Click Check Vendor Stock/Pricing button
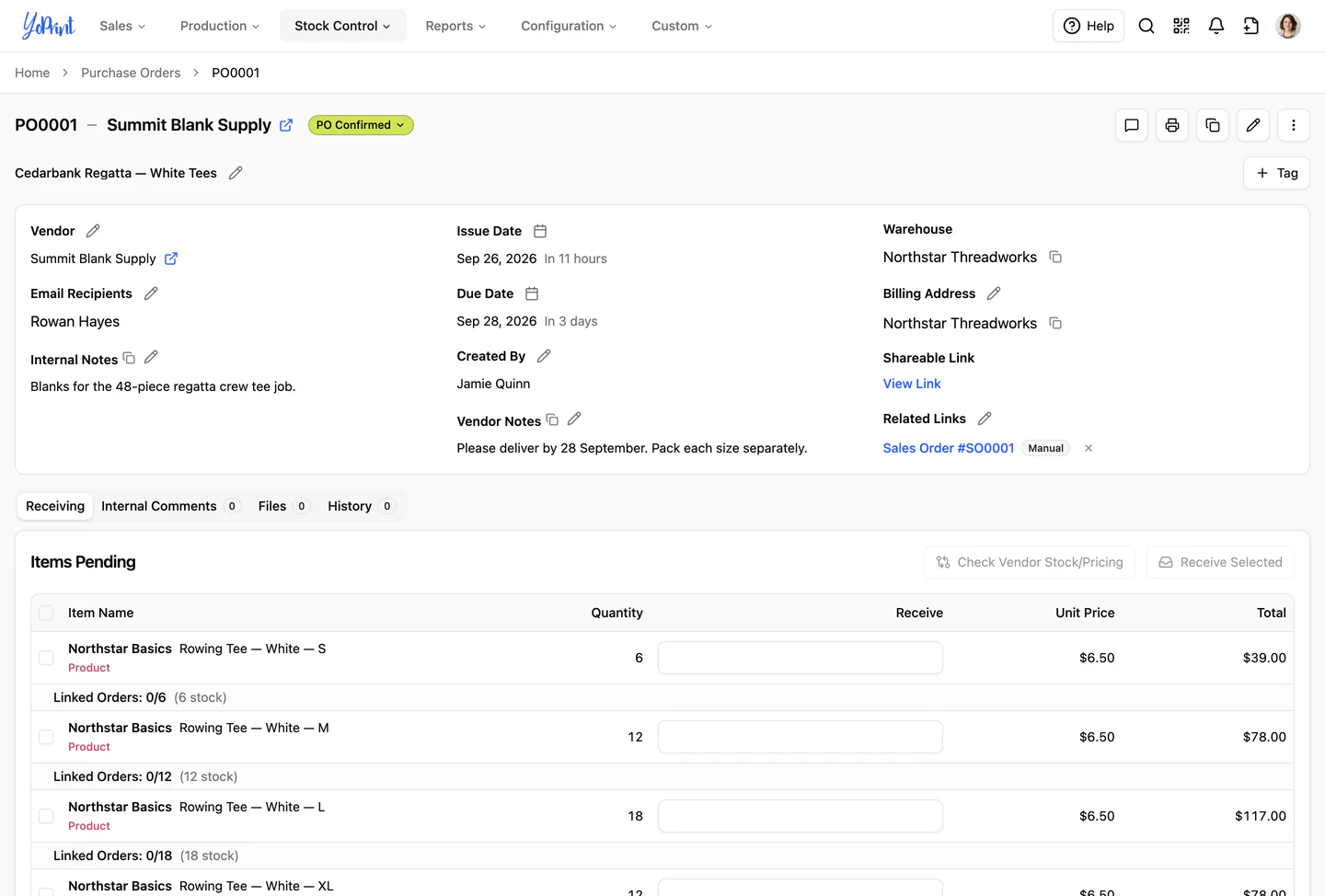 coord(1030,562)
